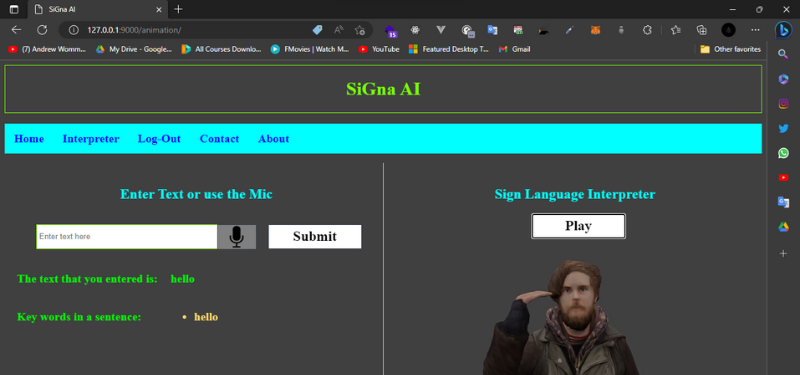Image resolution: width=800 pixels, height=375 pixels.
Task: Open the Favorites list icon in toolbar
Action: point(676,30)
